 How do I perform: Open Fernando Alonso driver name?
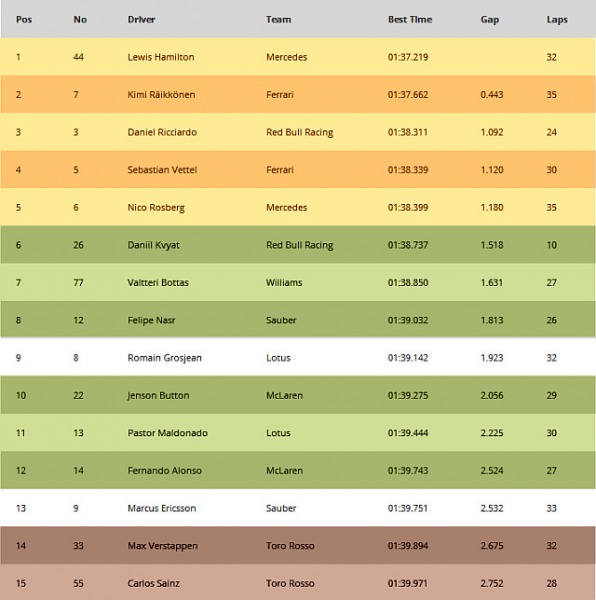pos(164,471)
